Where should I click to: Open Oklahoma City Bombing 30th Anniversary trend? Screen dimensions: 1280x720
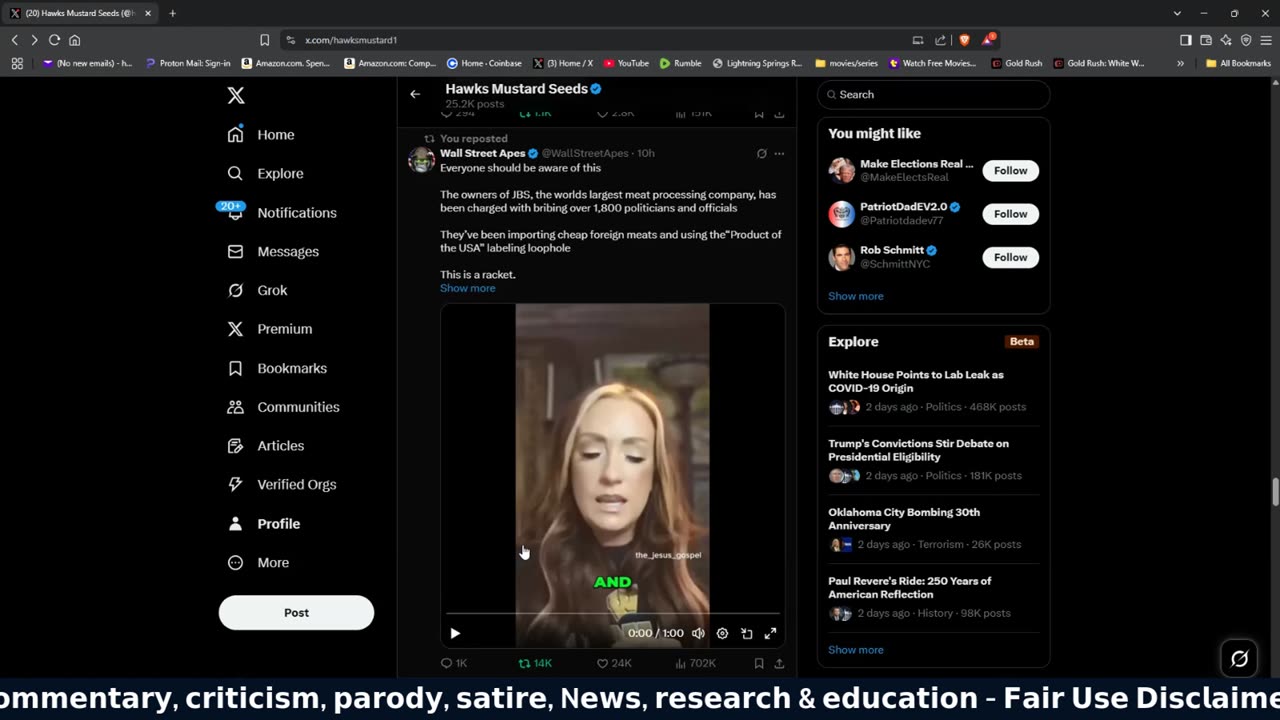coord(933,528)
